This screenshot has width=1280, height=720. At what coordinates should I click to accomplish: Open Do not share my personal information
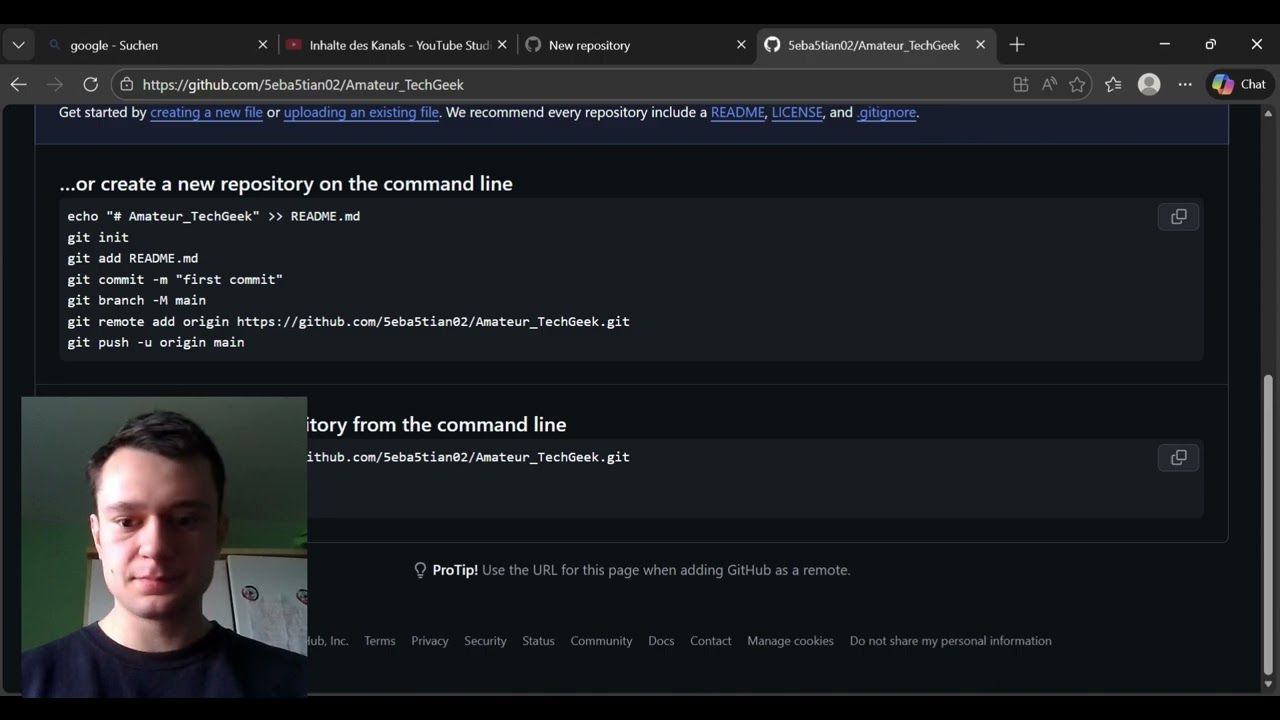[951, 641]
